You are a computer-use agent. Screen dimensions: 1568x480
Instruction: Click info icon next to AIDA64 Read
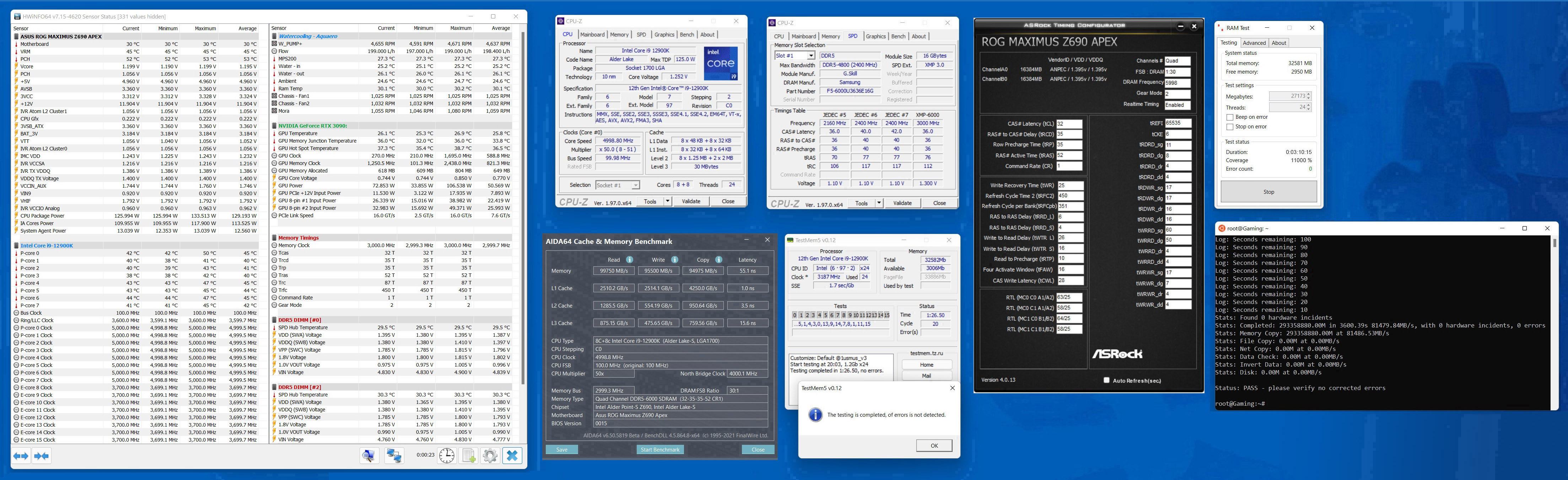click(x=629, y=260)
